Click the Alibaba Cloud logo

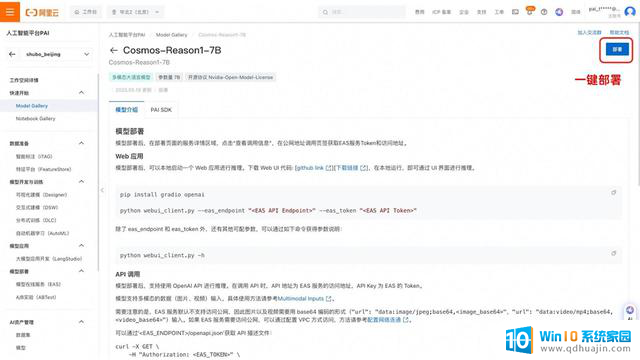[x=42, y=12]
